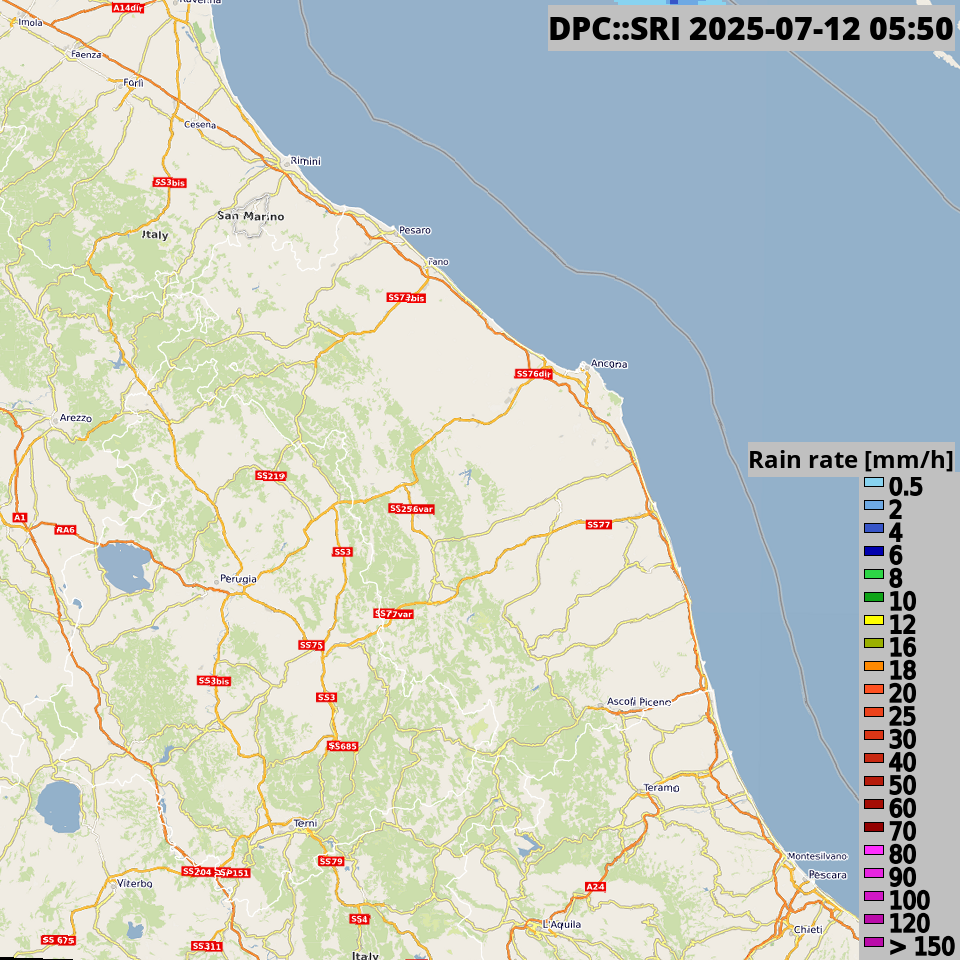Select the 10 mm/h dark green swatch
The width and height of the screenshot is (960, 960).
pyautogui.click(x=874, y=597)
